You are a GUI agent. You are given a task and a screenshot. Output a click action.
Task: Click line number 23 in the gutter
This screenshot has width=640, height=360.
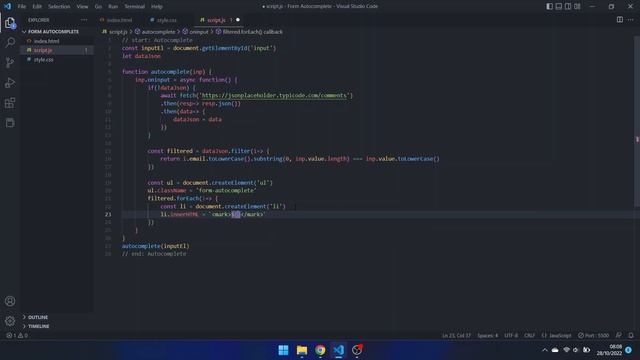point(108,214)
